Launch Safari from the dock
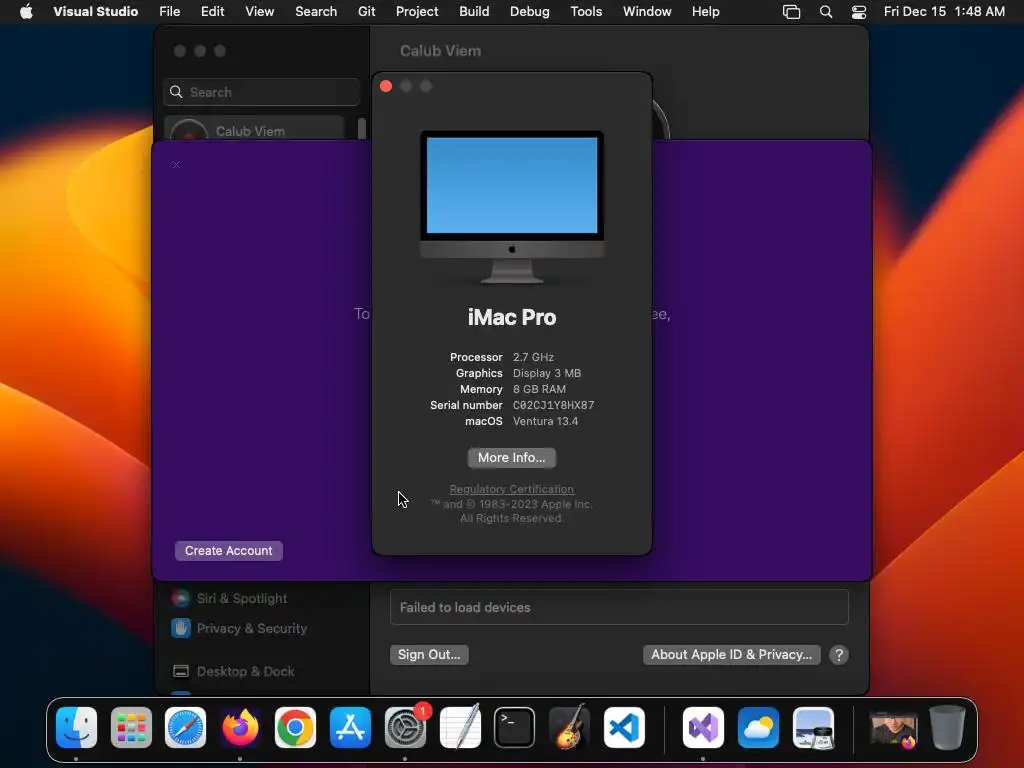1024x768 pixels. (x=185, y=727)
